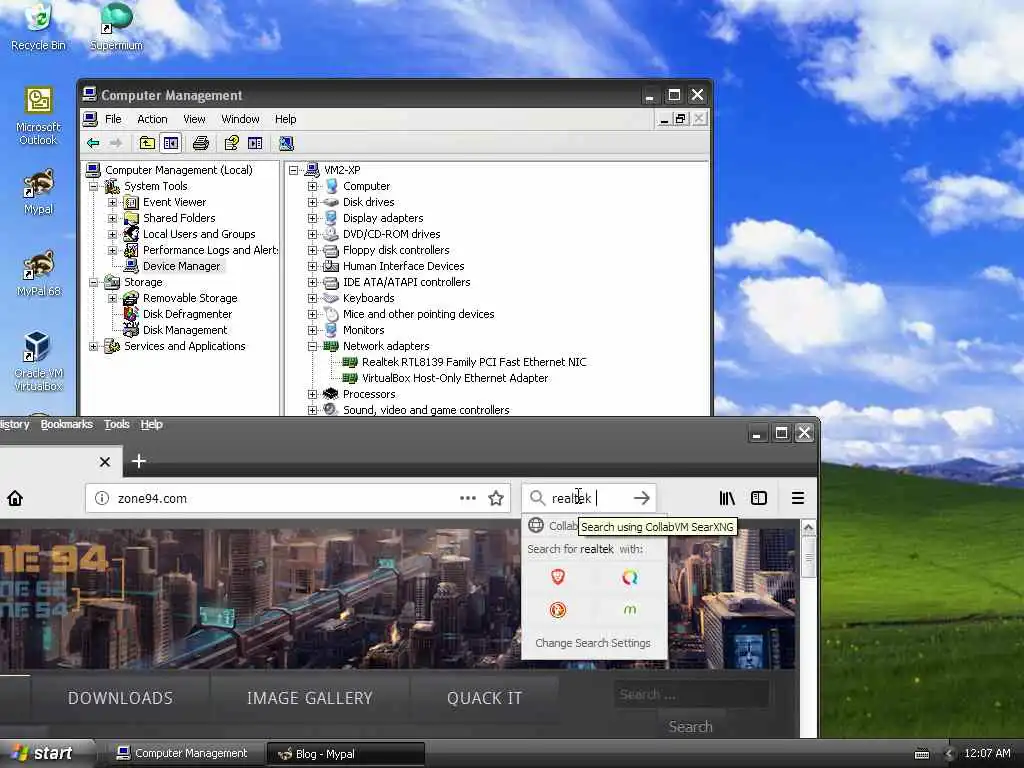Click the Print toolbar icon in Computer Management
Screen dimensions: 1024x768
201,143
